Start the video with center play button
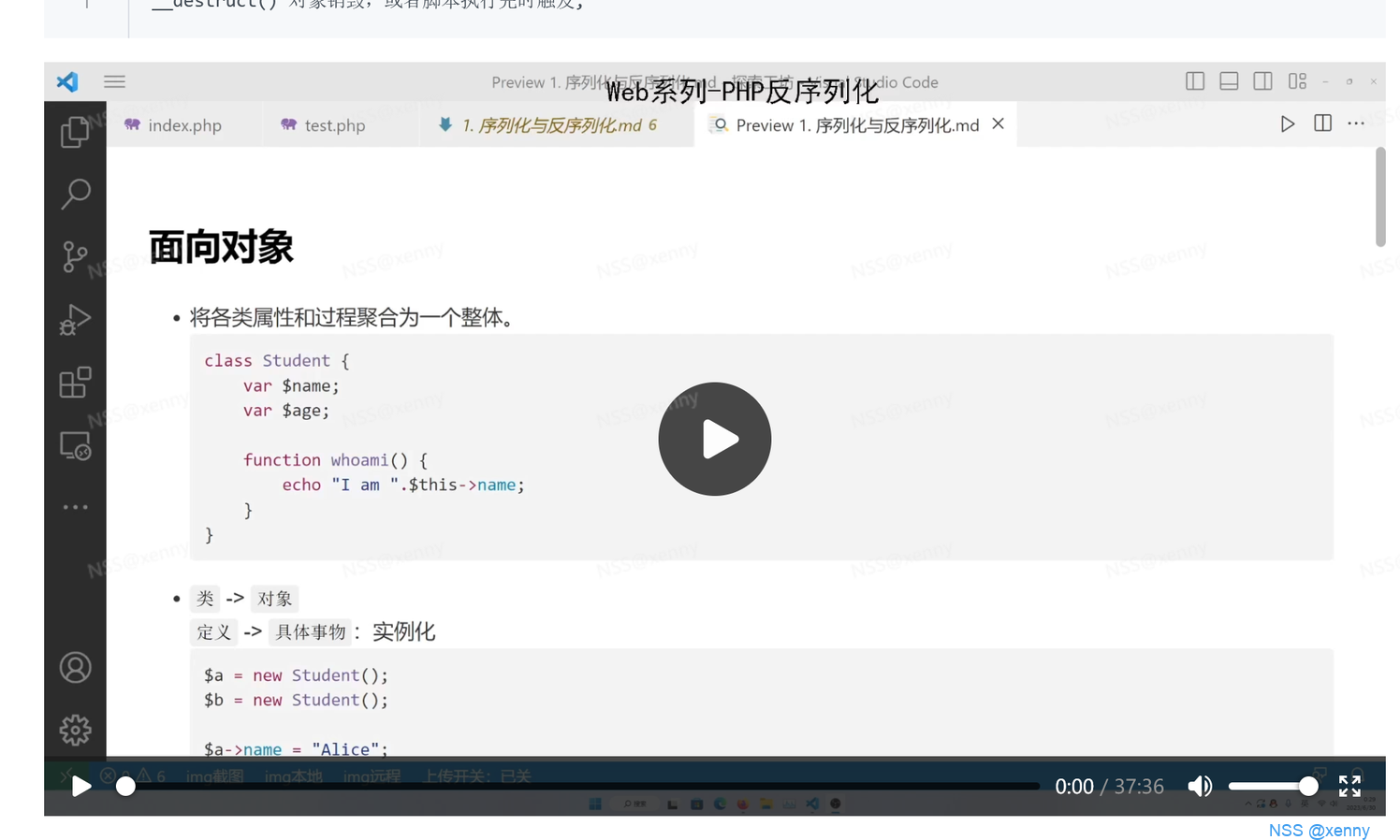1400x840 pixels. pos(714,439)
